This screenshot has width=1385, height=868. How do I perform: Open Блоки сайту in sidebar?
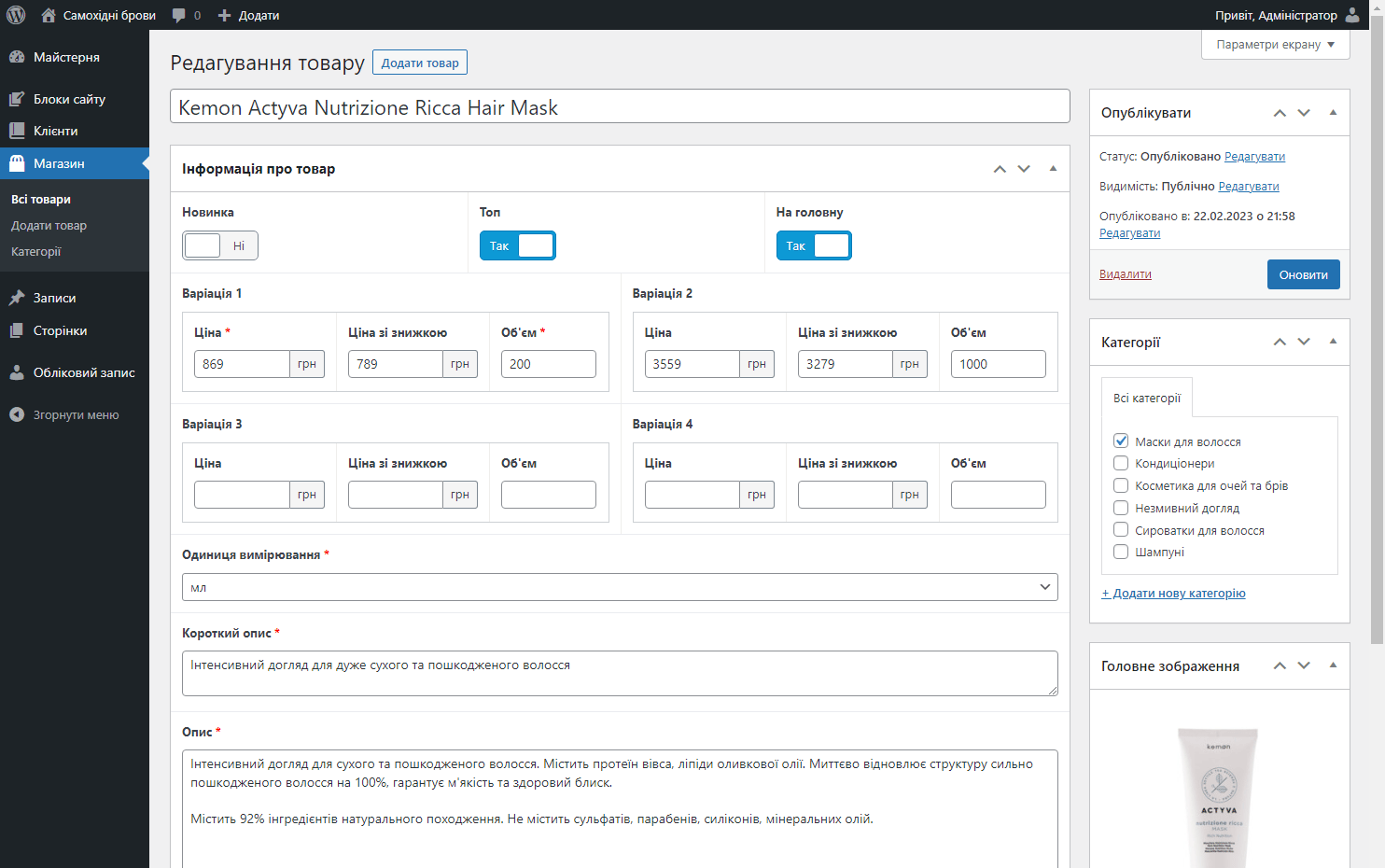click(69, 99)
